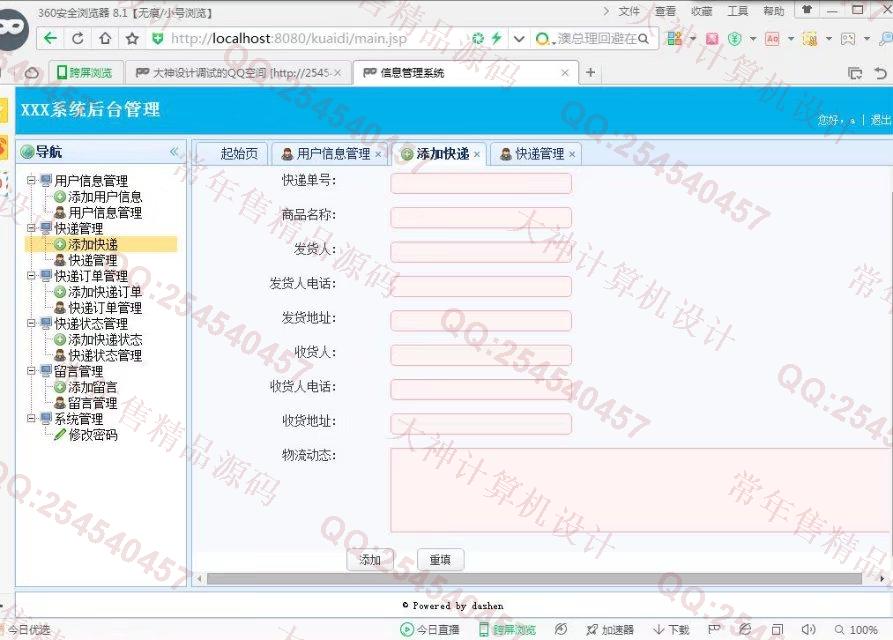Click the green security shield icon
The image size is (893, 640).
(158, 39)
